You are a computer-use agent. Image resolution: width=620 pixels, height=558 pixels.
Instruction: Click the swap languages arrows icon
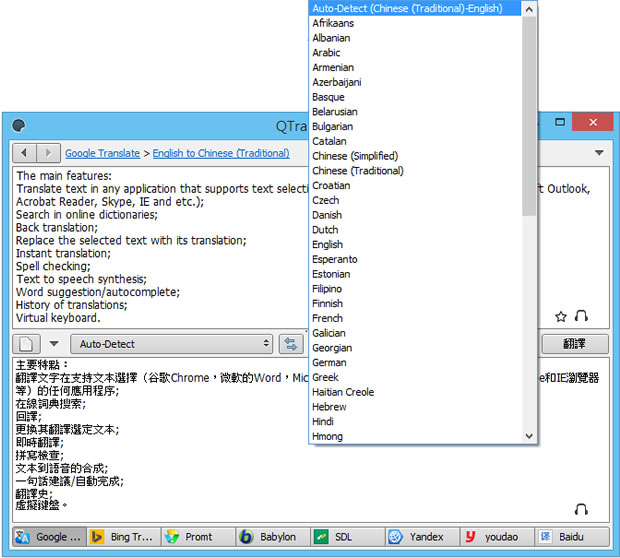click(290, 344)
